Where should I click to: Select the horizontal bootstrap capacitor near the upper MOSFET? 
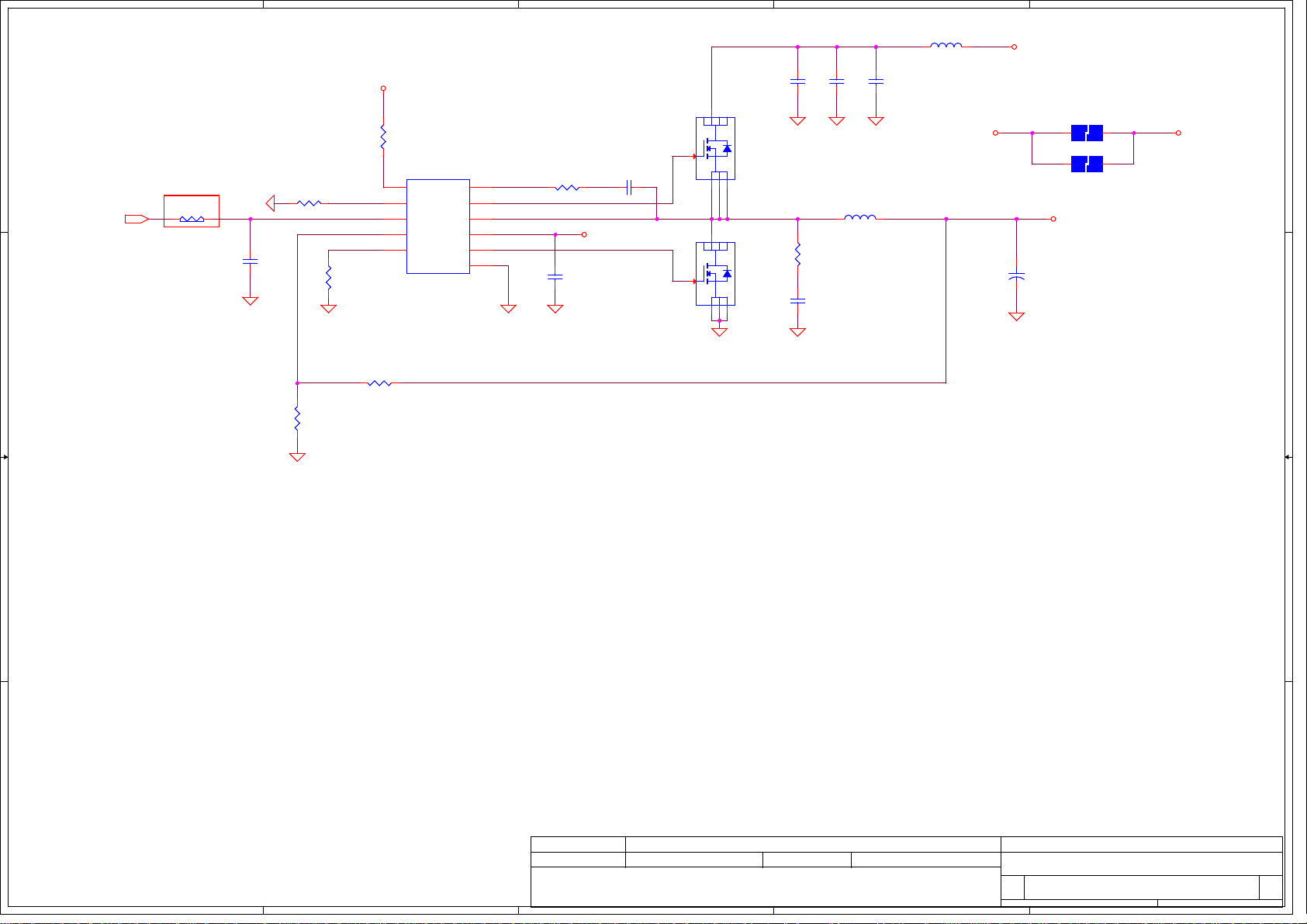pos(629,188)
